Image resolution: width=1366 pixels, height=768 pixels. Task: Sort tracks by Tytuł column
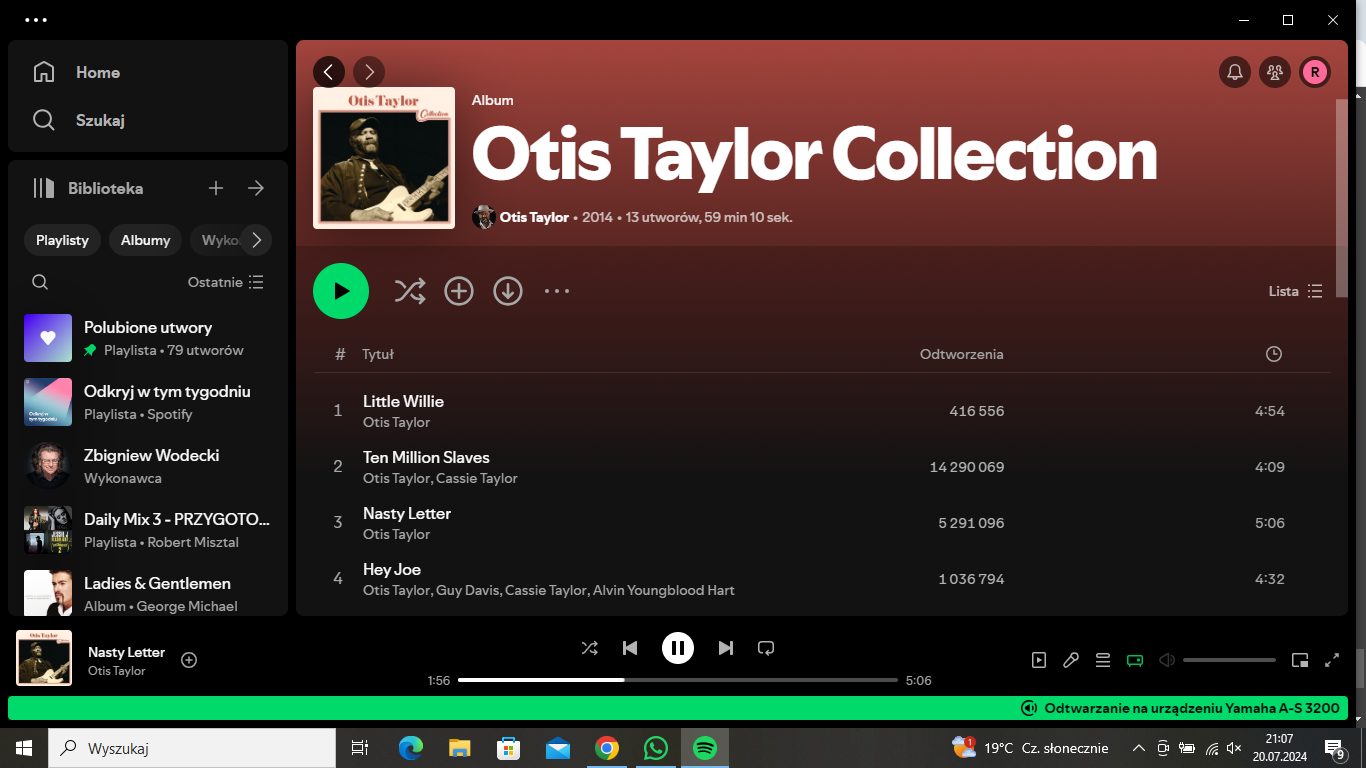[x=378, y=354]
